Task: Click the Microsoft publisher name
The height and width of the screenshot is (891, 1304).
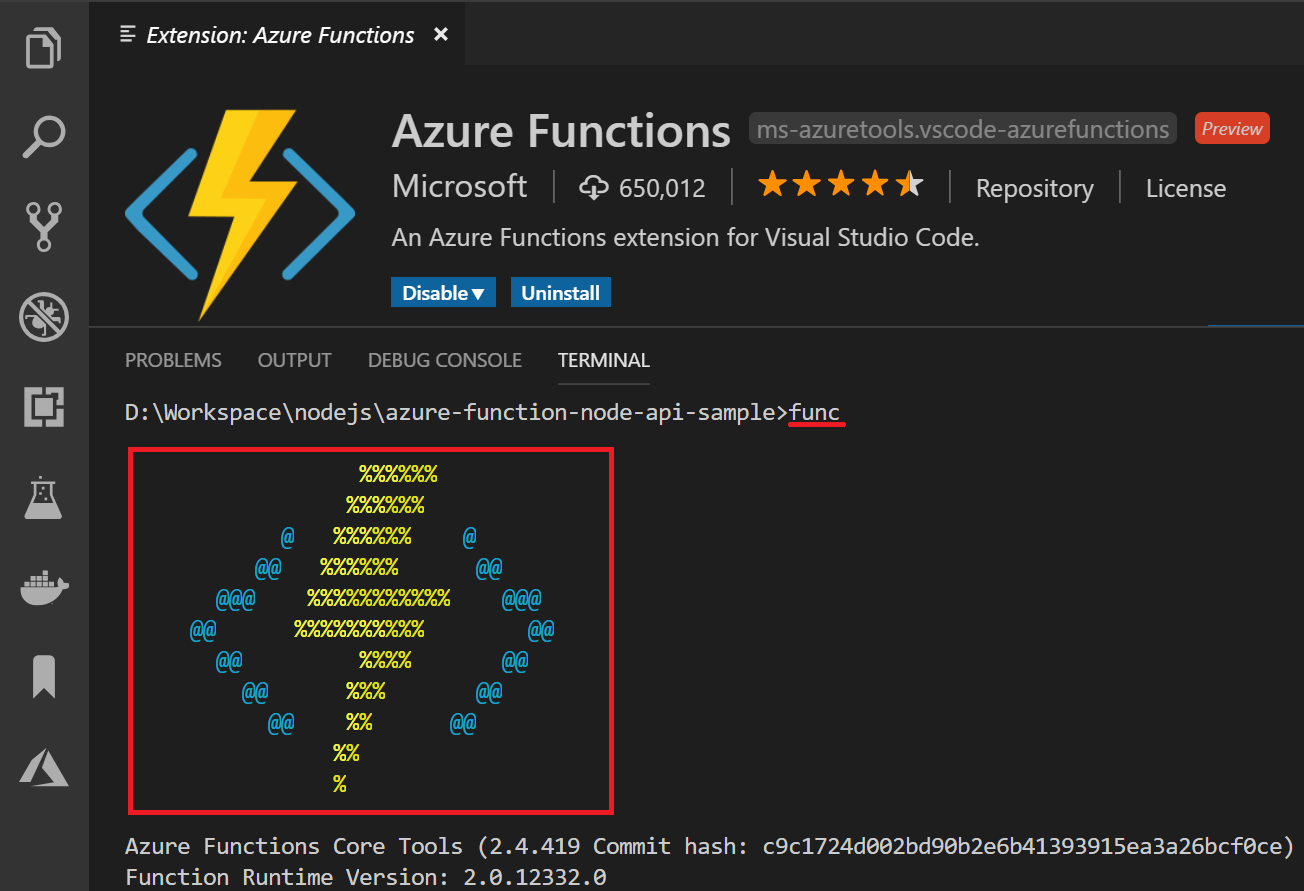Action: [460, 187]
